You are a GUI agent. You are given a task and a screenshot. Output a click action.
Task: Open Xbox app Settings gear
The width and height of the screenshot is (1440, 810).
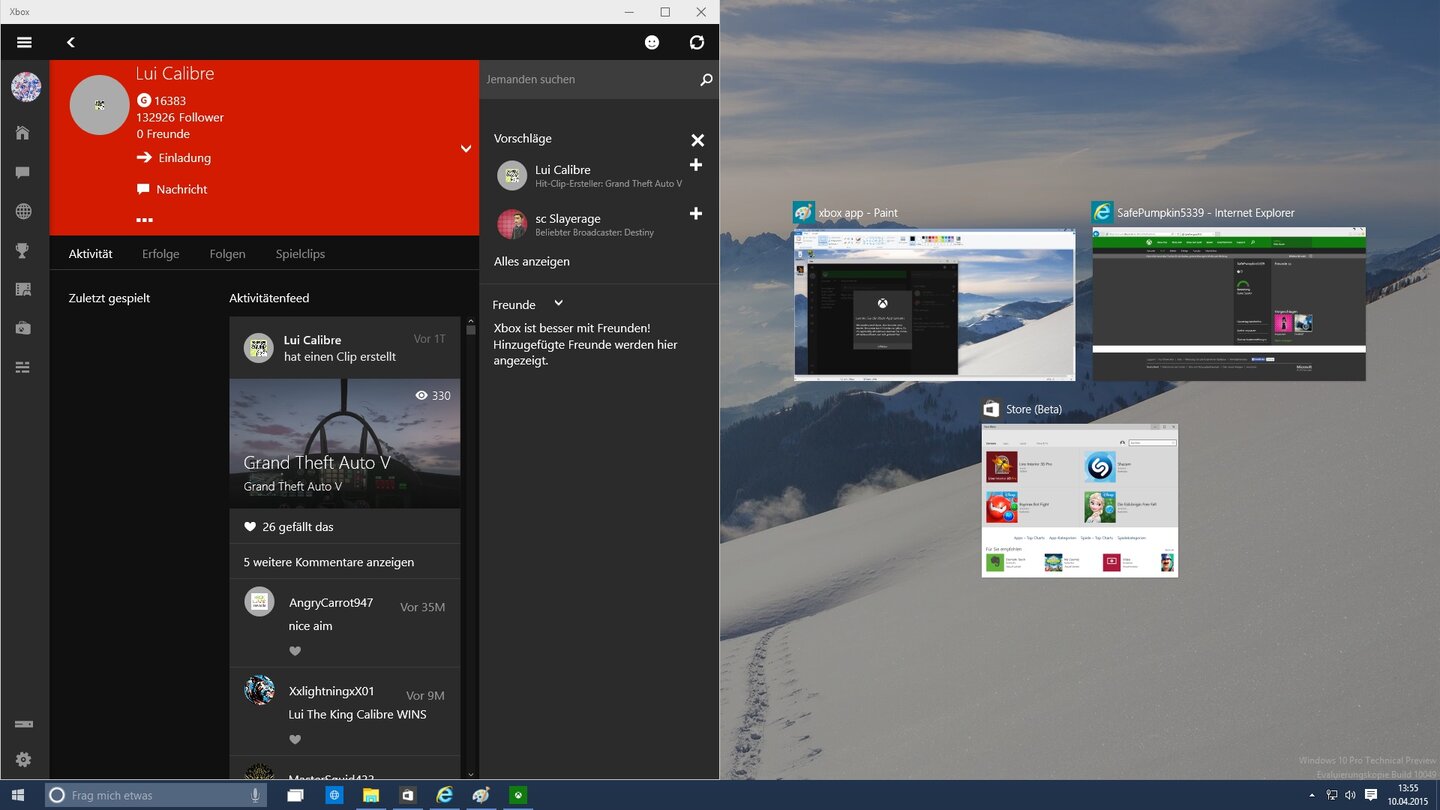pos(23,760)
